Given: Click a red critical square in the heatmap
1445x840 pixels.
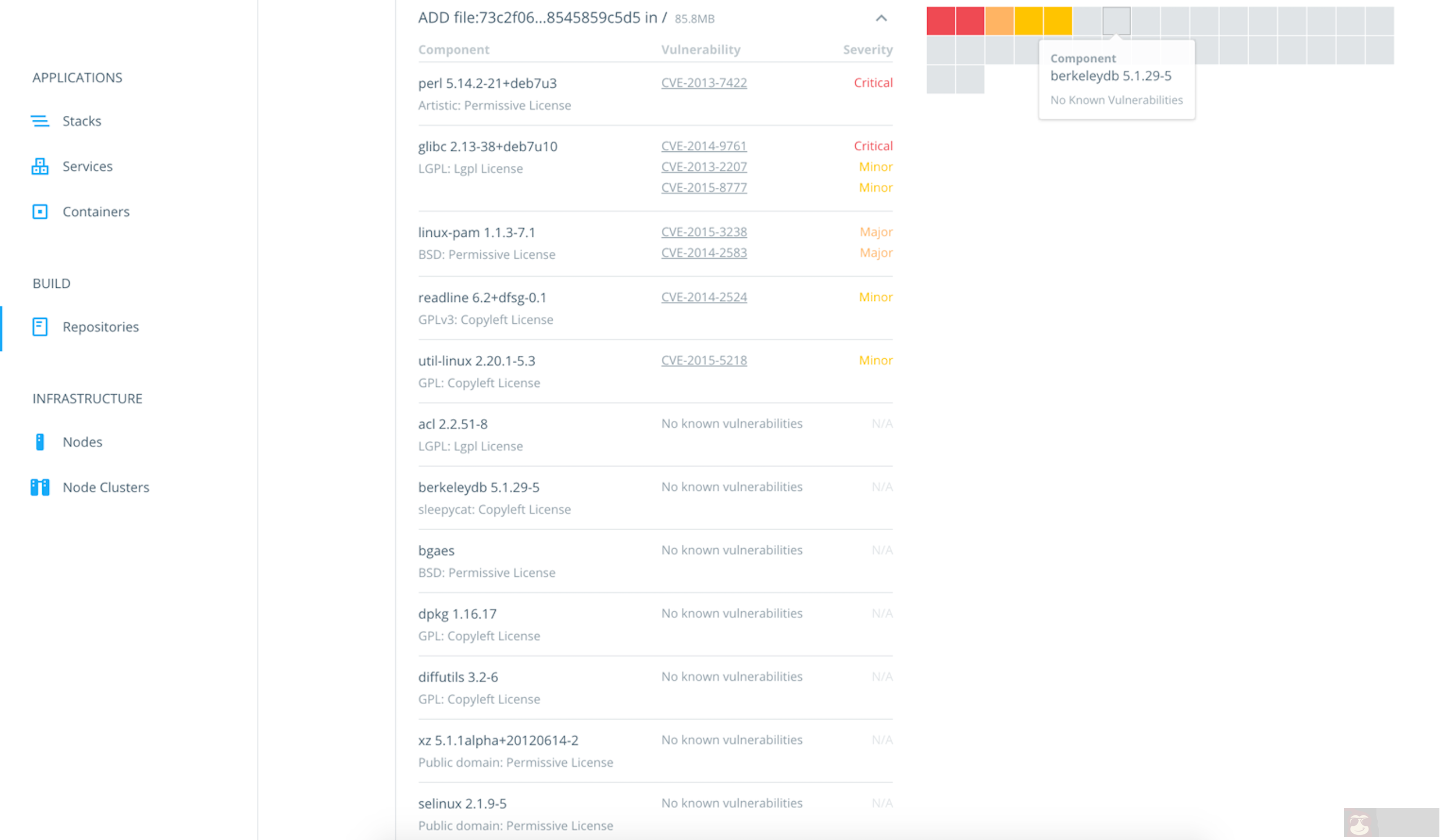Looking at the screenshot, I should pos(941,20).
